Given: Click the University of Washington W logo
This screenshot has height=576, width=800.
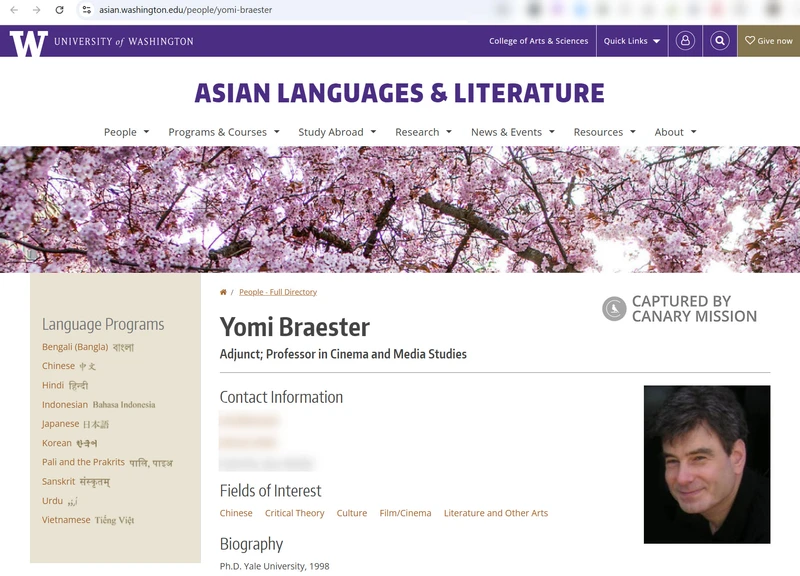Looking at the screenshot, I should coord(28,43).
